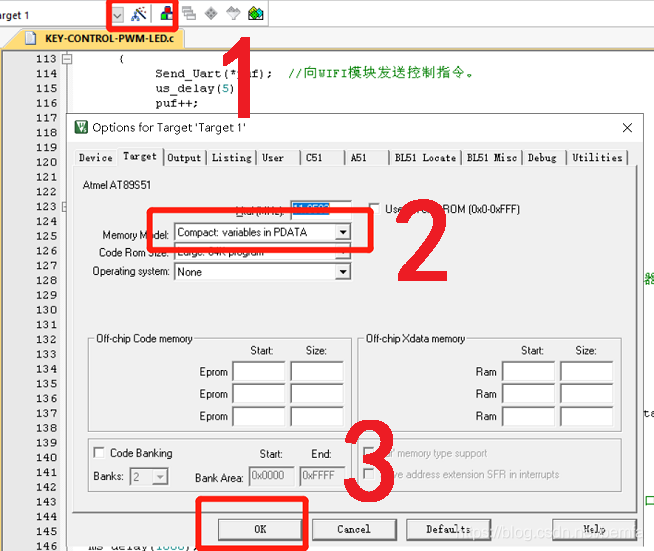Click the Send_Uart code on line 114
The height and width of the screenshot is (551, 654).
pos(214,74)
